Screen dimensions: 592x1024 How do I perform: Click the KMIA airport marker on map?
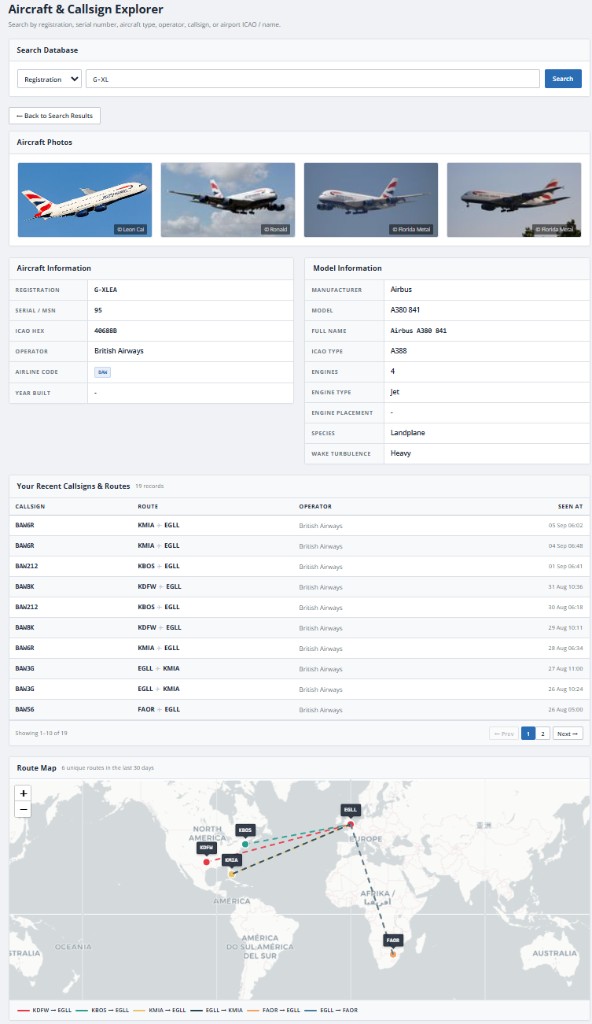pos(231,874)
